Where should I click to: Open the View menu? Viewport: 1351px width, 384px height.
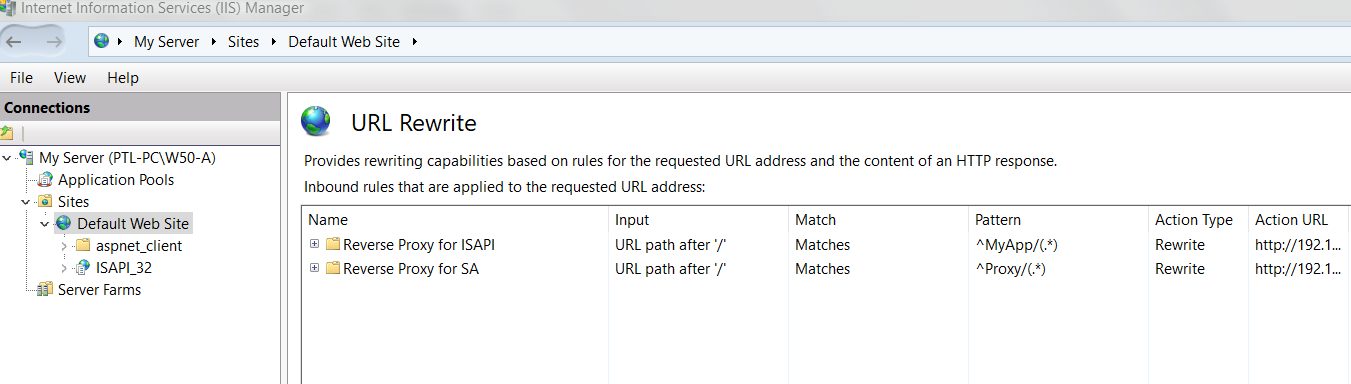tap(70, 77)
